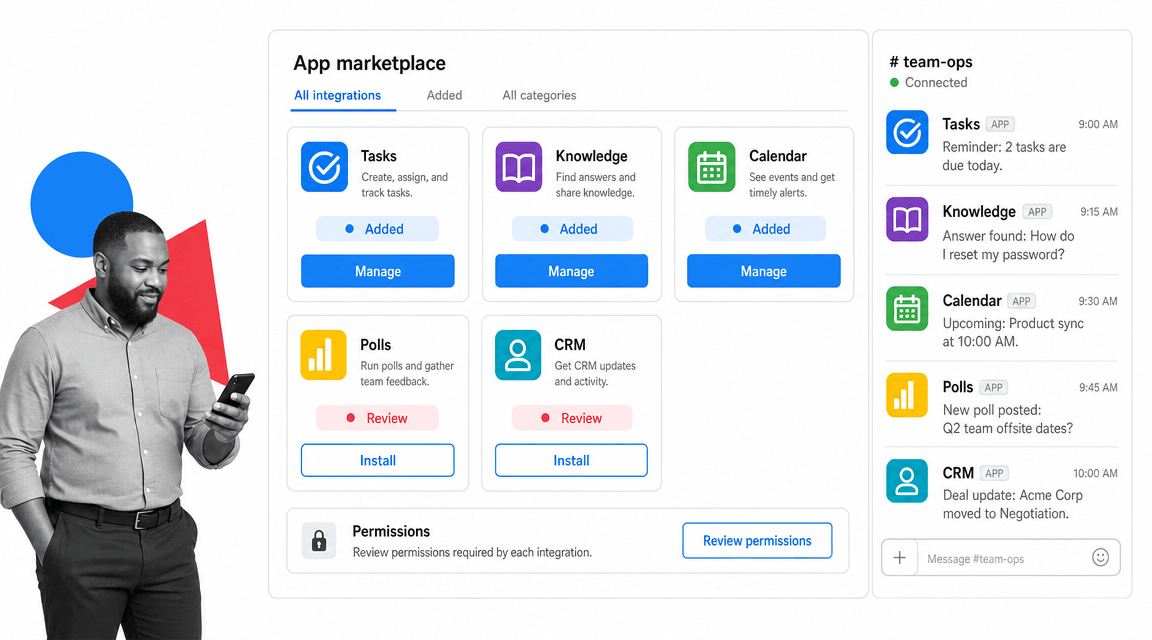The height and width of the screenshot is (640, 1152).
Task: Click the APP tag next to Knowledge message
Action: coord(1037,212)
